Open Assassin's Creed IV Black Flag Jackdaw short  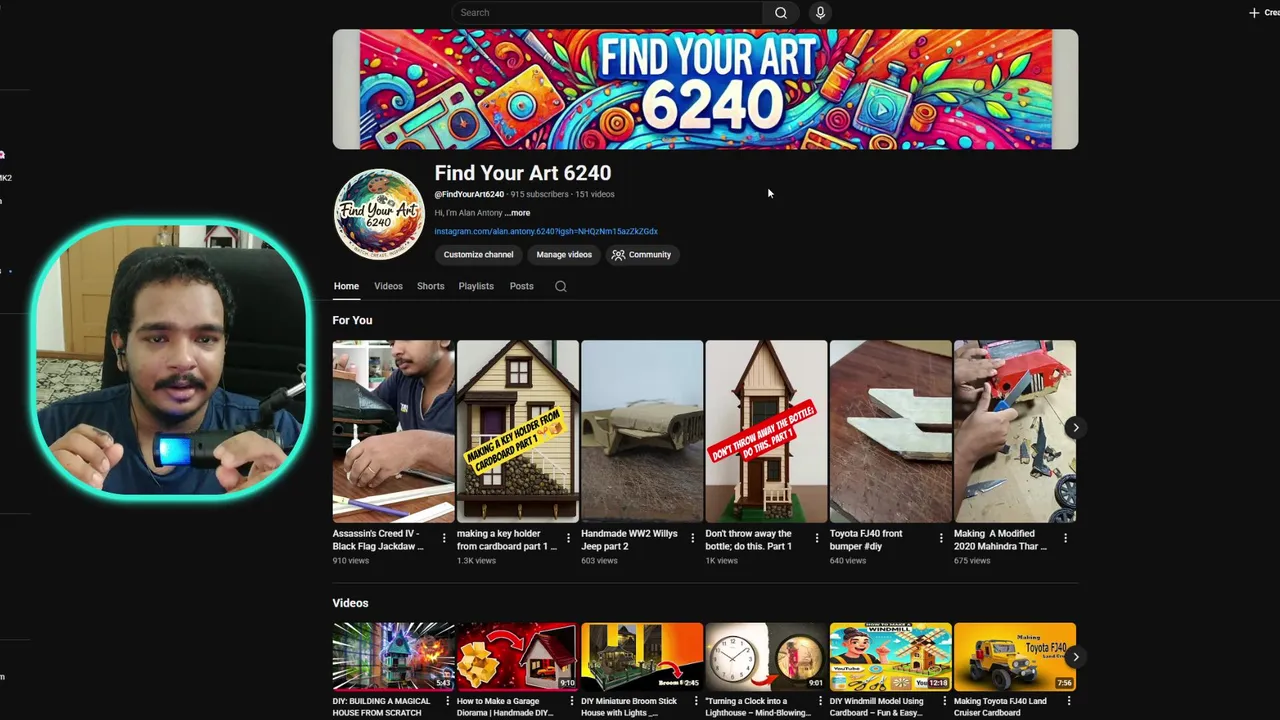(393, 431)
